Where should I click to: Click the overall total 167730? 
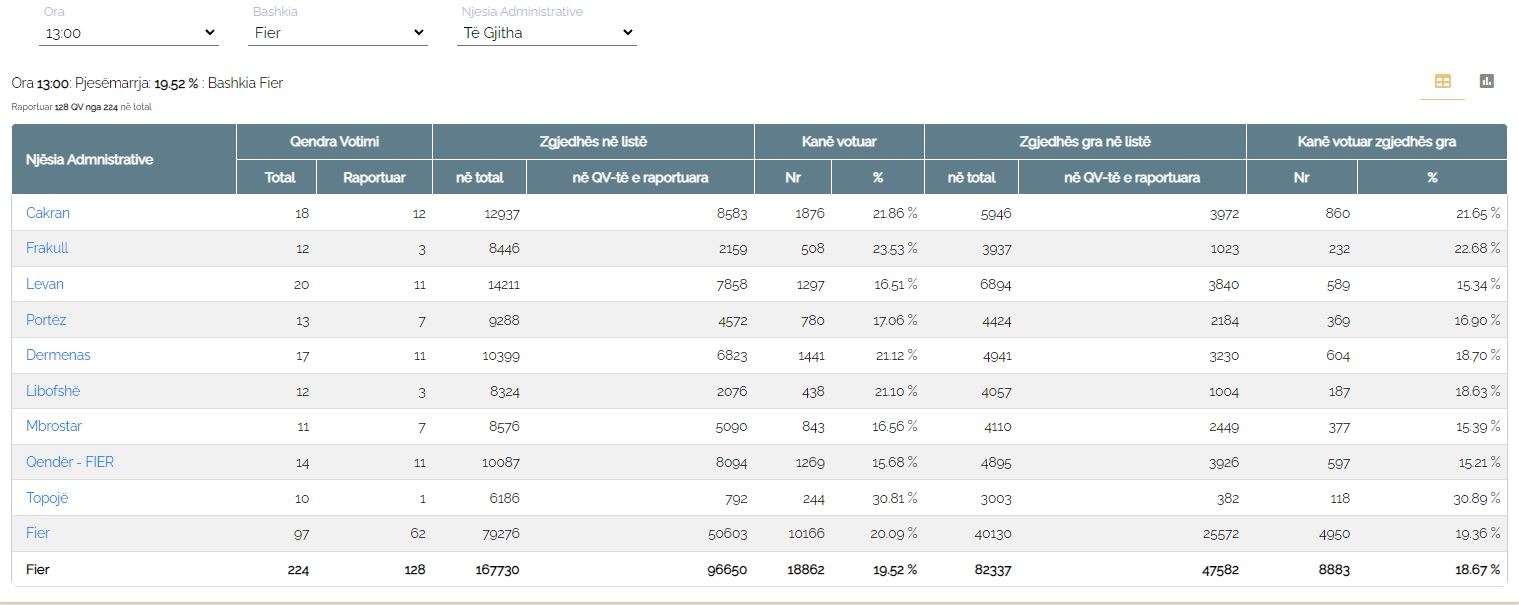click(496, 569)
